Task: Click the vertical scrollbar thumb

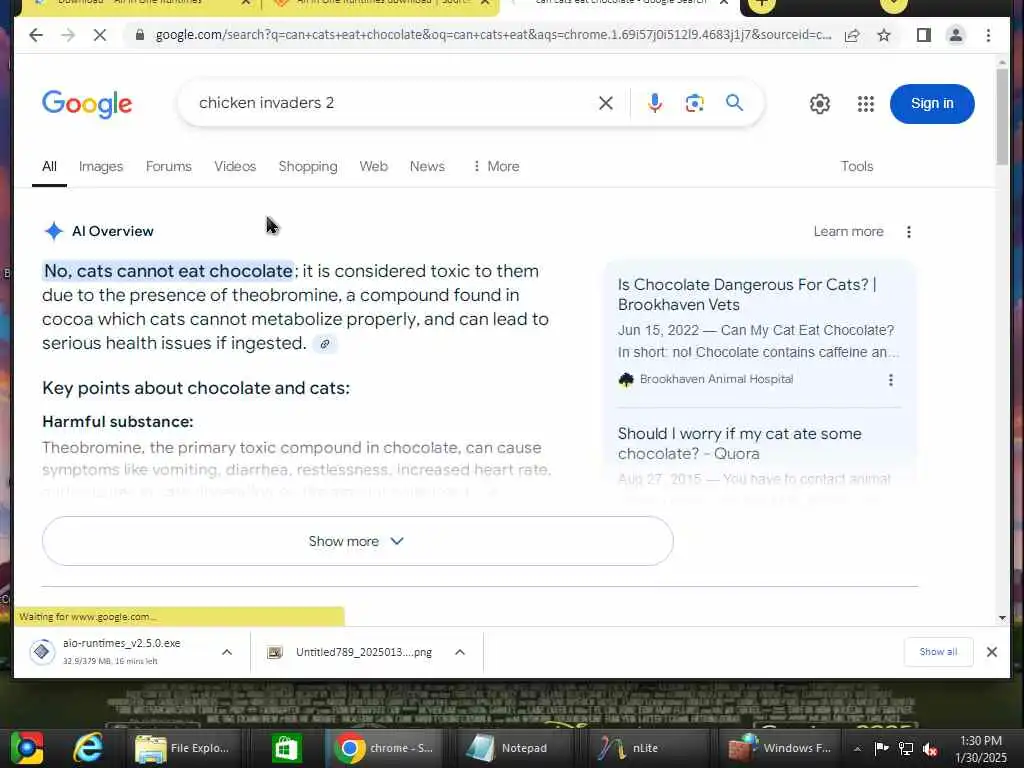Action: 1002,116
